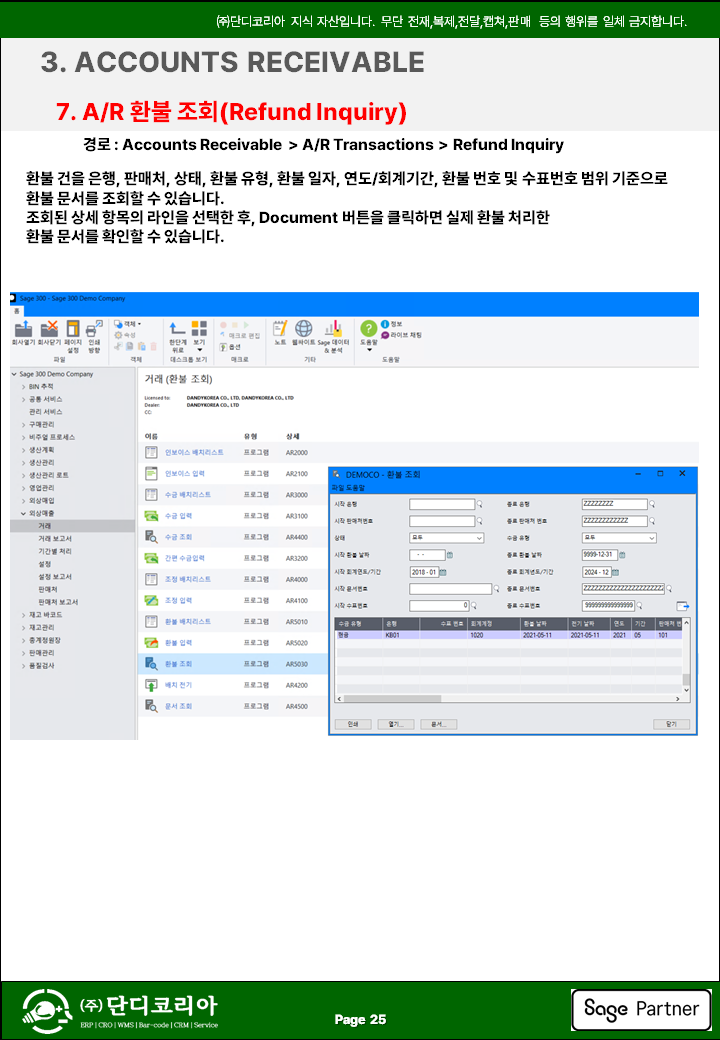Click the 종료 수표번호 field
Image resolution: width=720 pixels, height=1040 pixels.
608,606
